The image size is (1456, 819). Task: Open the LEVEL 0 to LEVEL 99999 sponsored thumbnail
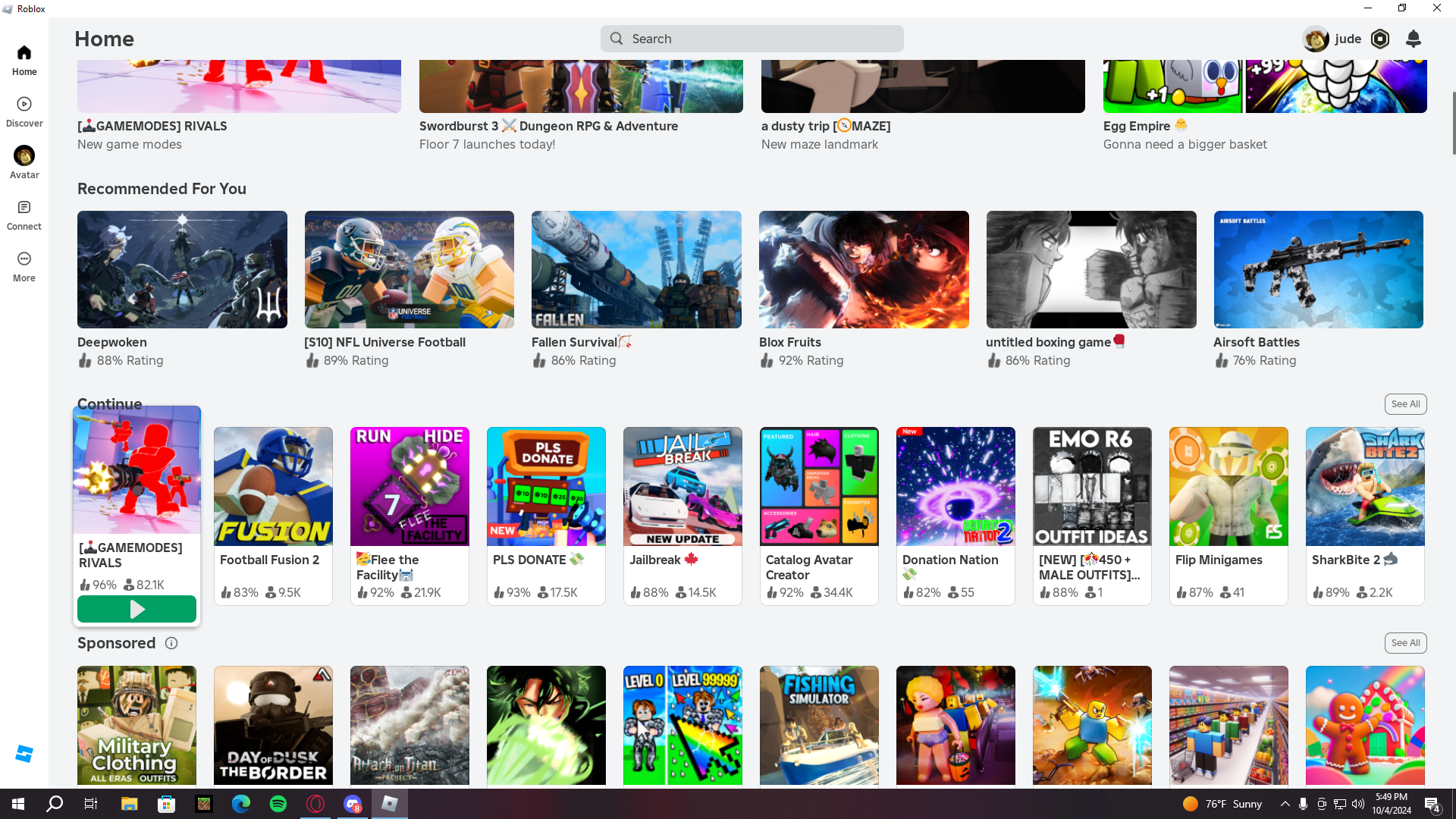tap(682, 726)
